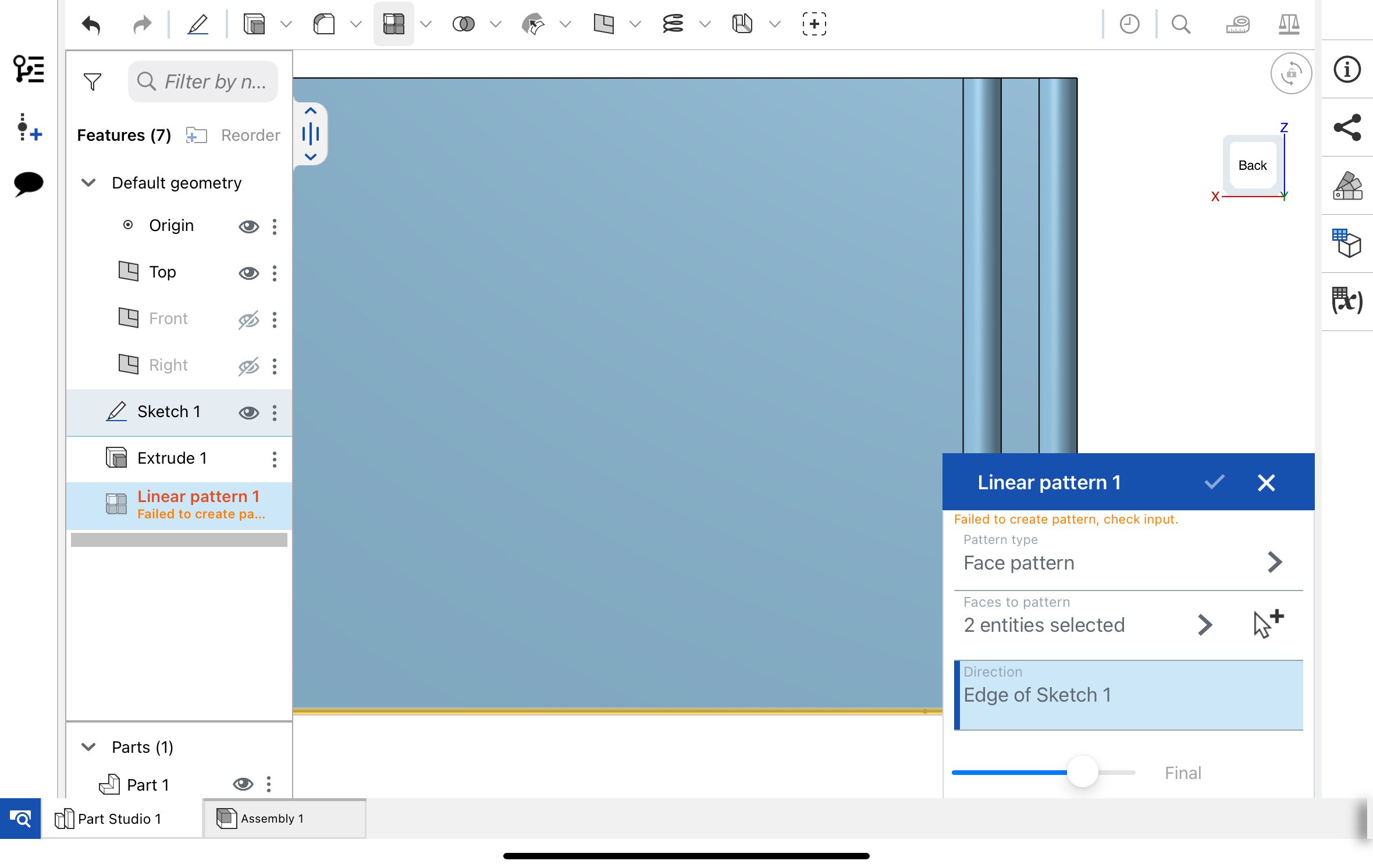1373x868 pixels.
Task: Expand the Linear pattern tool dropdown arrow
Action: (426, 24)
